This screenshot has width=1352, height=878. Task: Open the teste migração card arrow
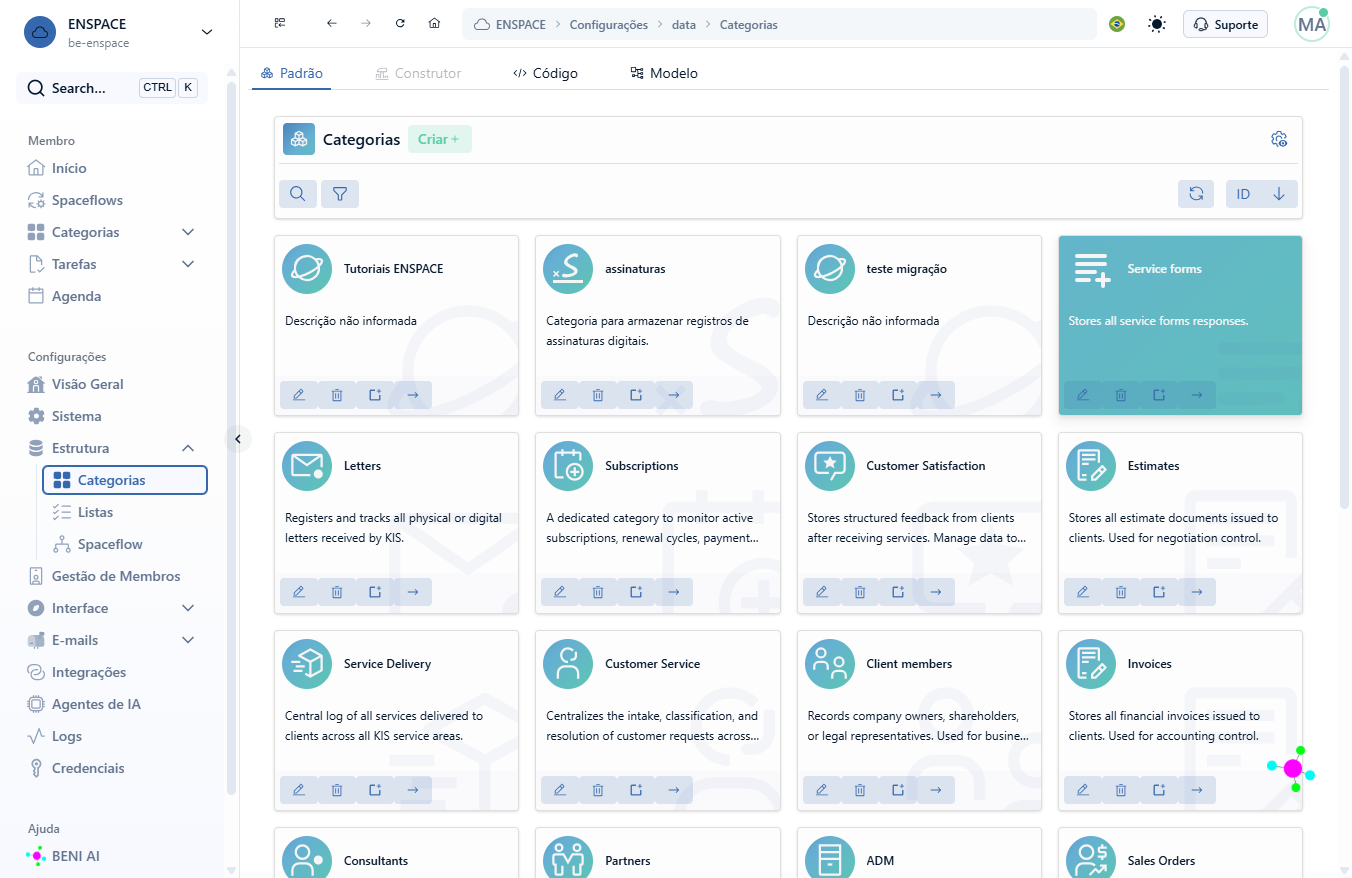tap(936, 395)
